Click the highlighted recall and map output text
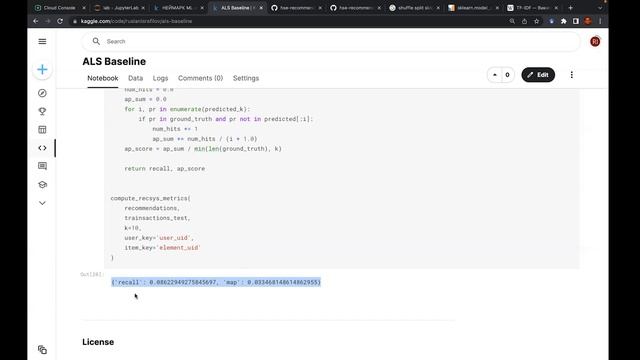The height and width of the screenshot is (360, 640). tap(216, 282)
